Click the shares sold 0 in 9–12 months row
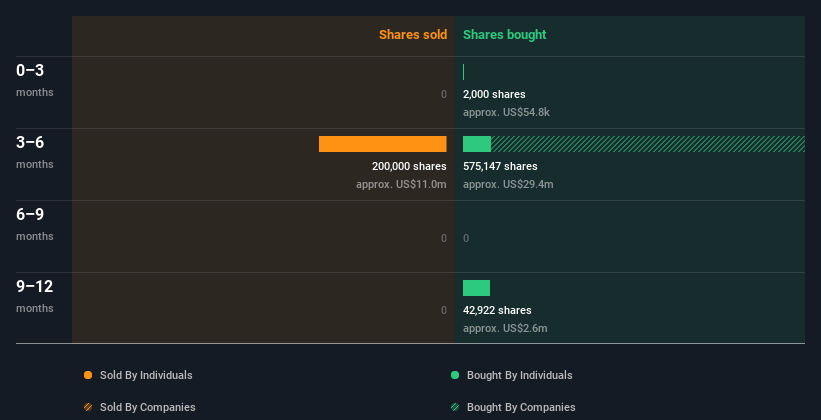Screen dimensions: 821x420 (444, 310)
